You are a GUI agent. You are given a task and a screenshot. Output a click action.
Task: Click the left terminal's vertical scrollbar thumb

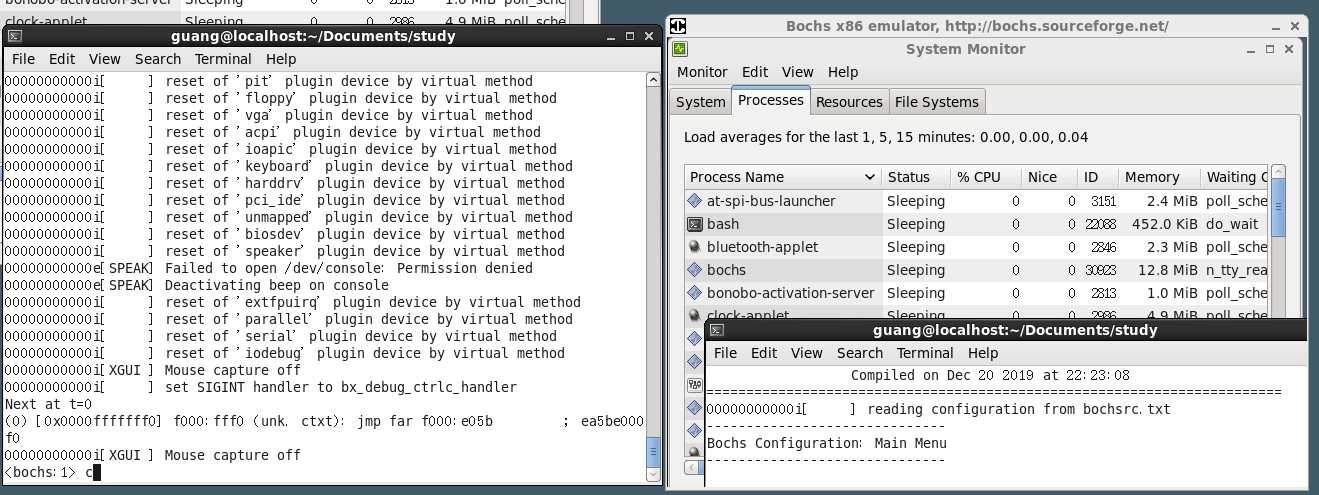click(654, 451)
